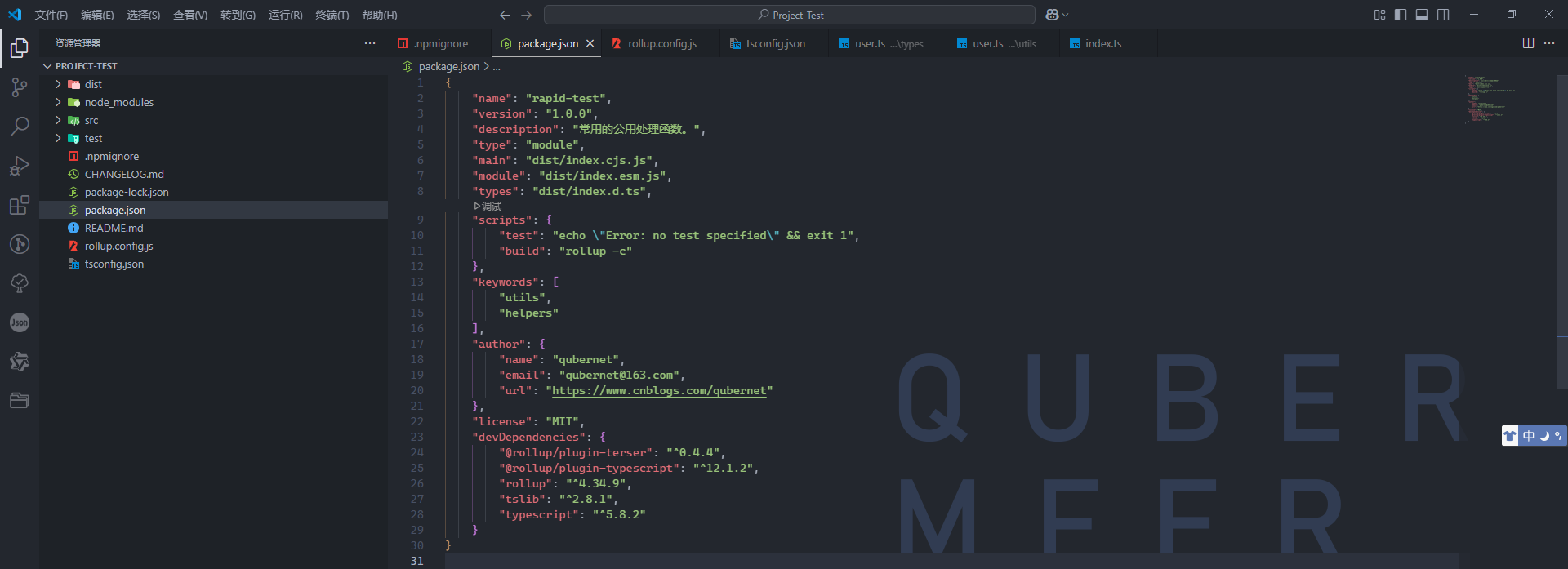Open Copilot dropdown arrow

(x=1066, y=15)
